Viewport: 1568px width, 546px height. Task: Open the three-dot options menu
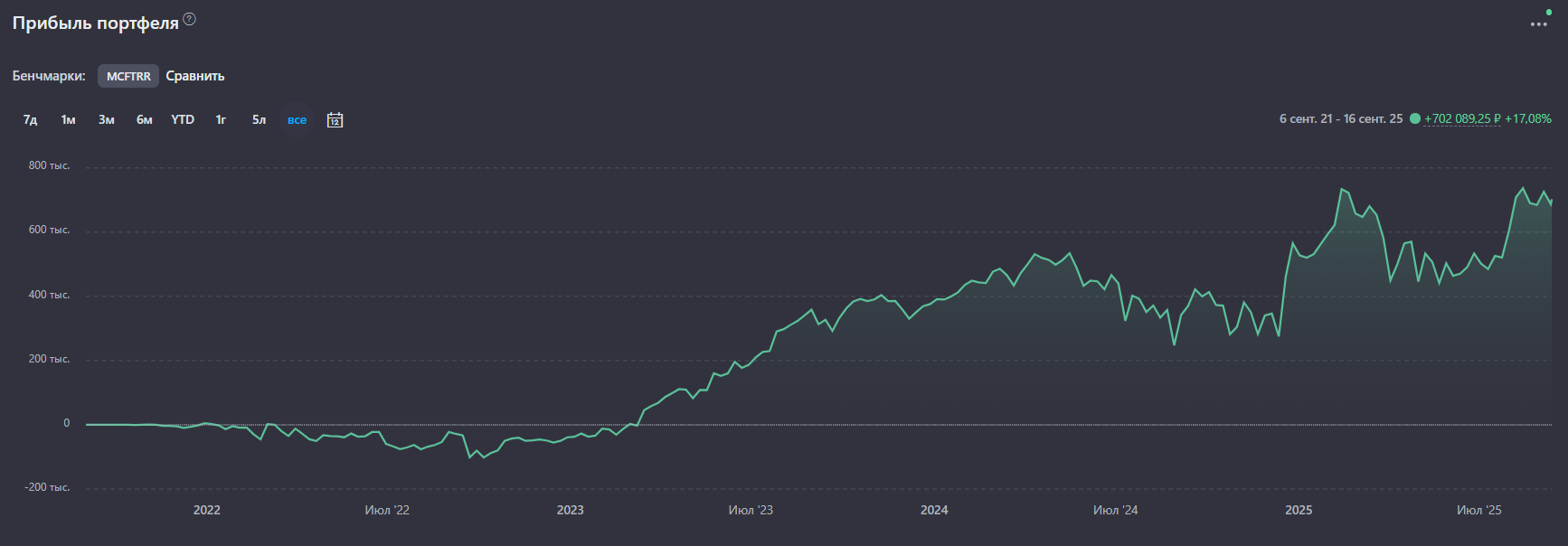click(1538, 24)
